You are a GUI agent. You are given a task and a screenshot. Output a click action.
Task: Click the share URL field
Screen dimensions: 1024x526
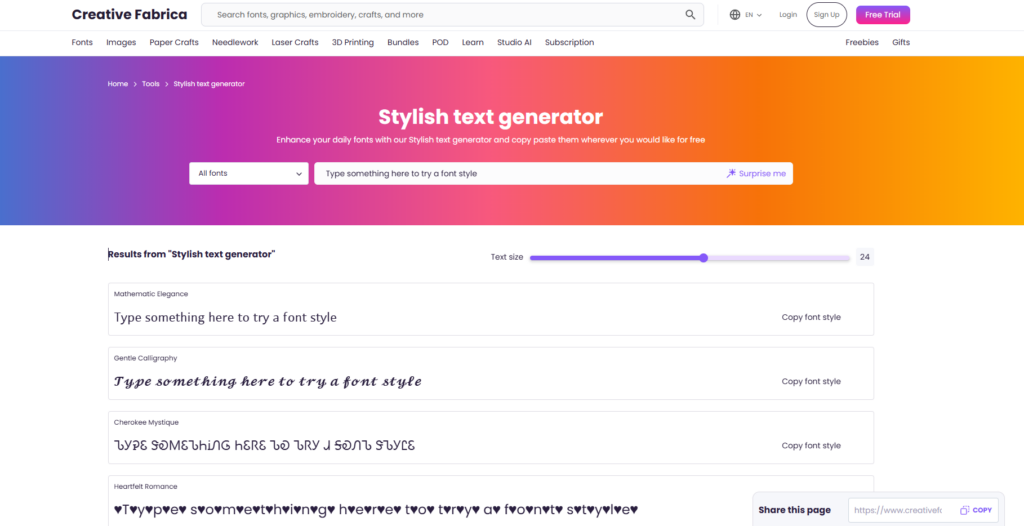[899, 510]
